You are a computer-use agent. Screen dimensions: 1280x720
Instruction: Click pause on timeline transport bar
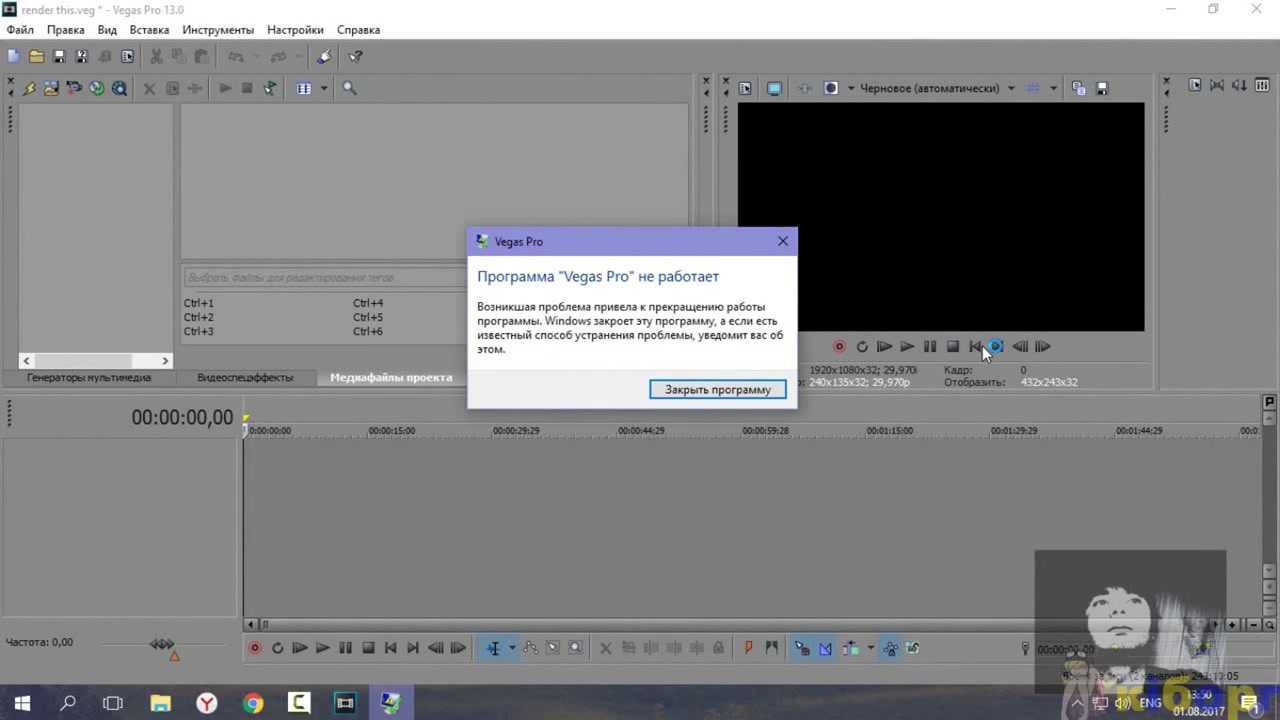pyautogui.click(x=345, y=648)
